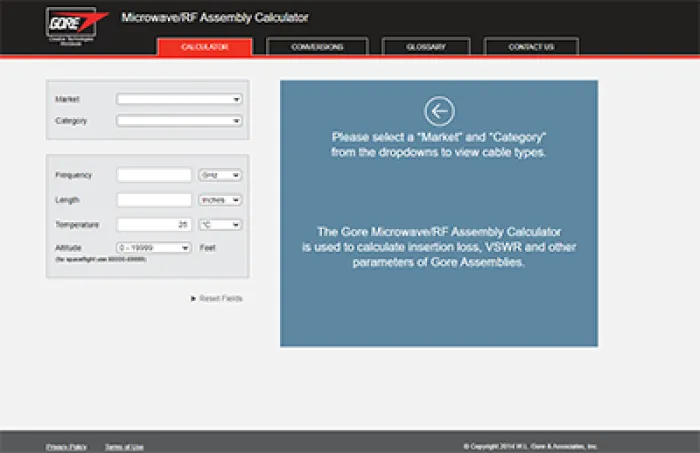Viewport: 700px width, 453px height.
Task: Open the Privacy Policy link
Action: tap(67, 447)
